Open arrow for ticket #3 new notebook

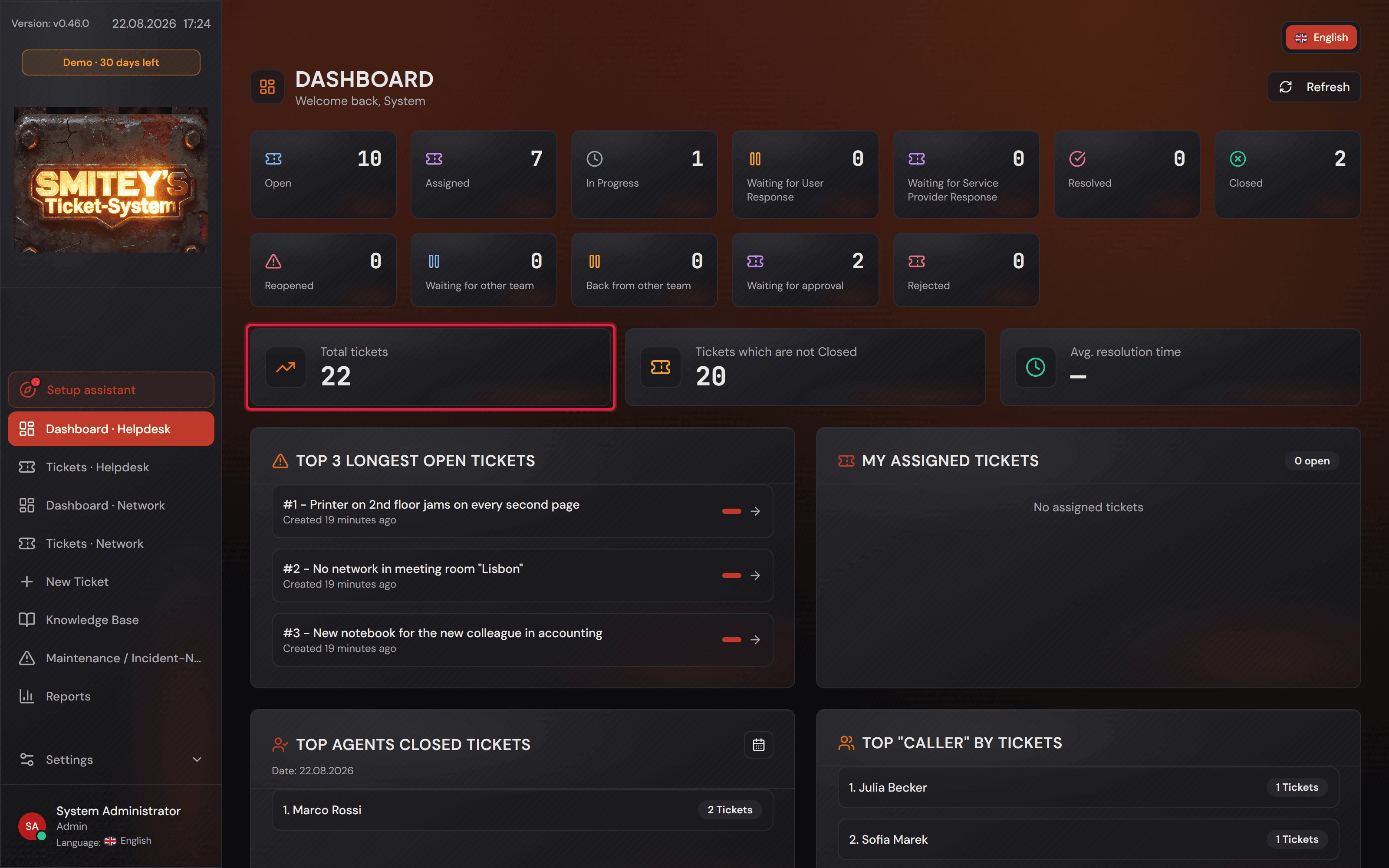(755, 640)
